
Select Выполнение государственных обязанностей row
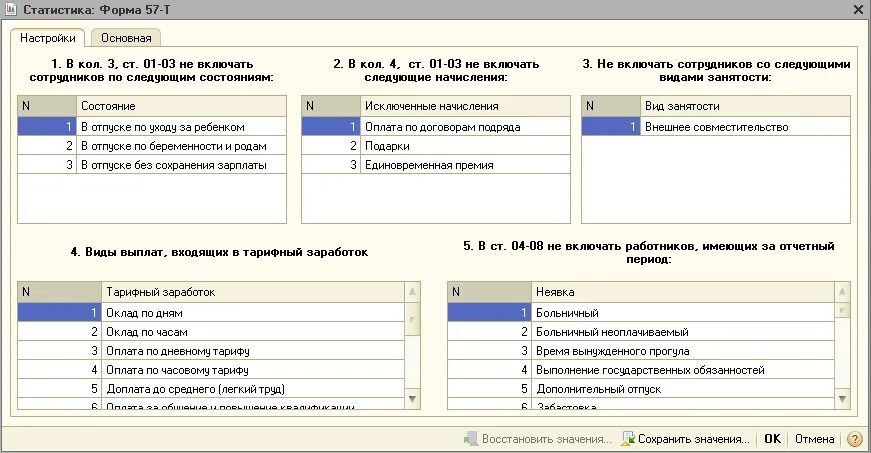pyautogui.click(x=641, y=369)
